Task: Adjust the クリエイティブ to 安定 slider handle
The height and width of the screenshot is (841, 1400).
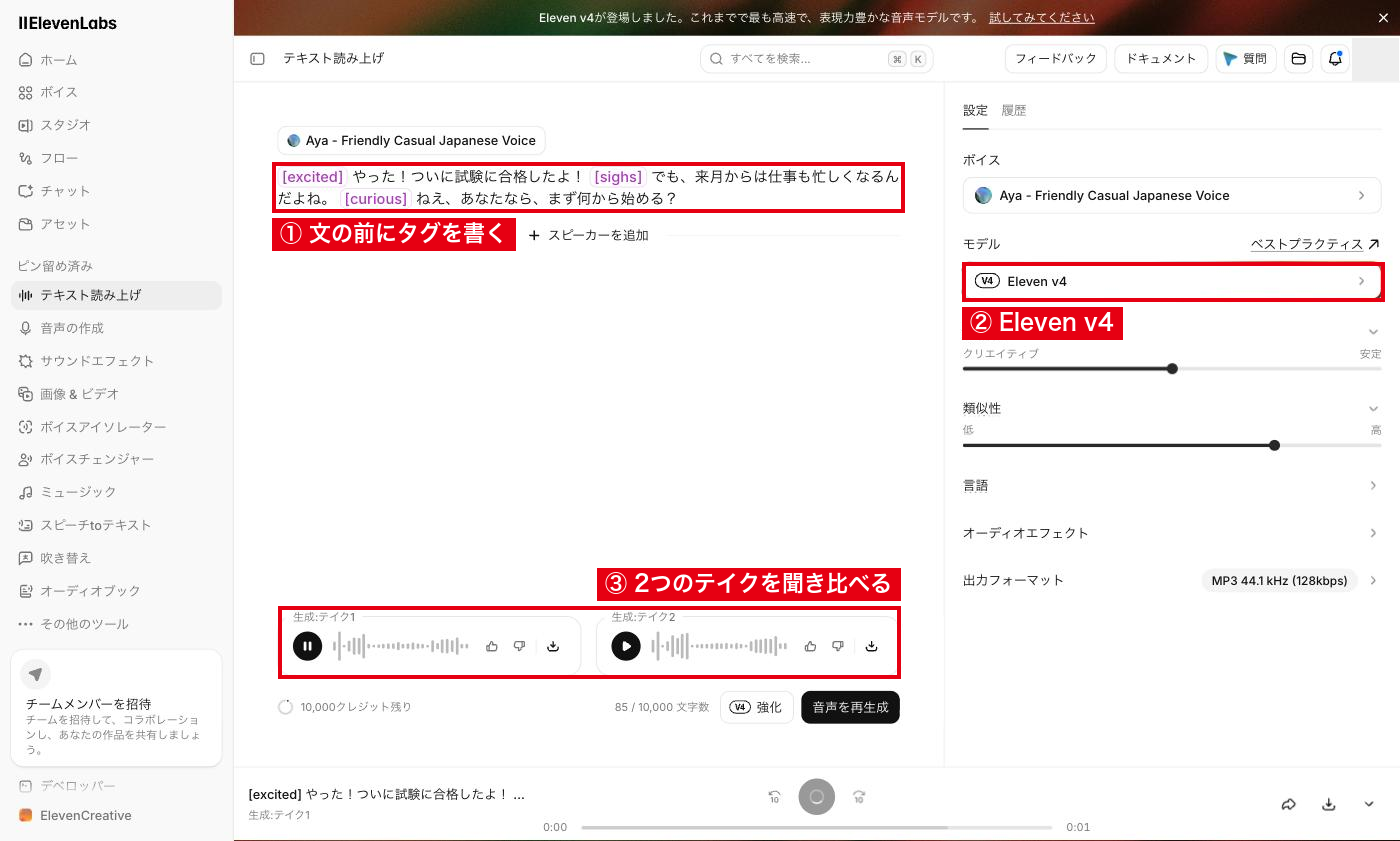Action: pyautogui.click(x=1172, y=368)
